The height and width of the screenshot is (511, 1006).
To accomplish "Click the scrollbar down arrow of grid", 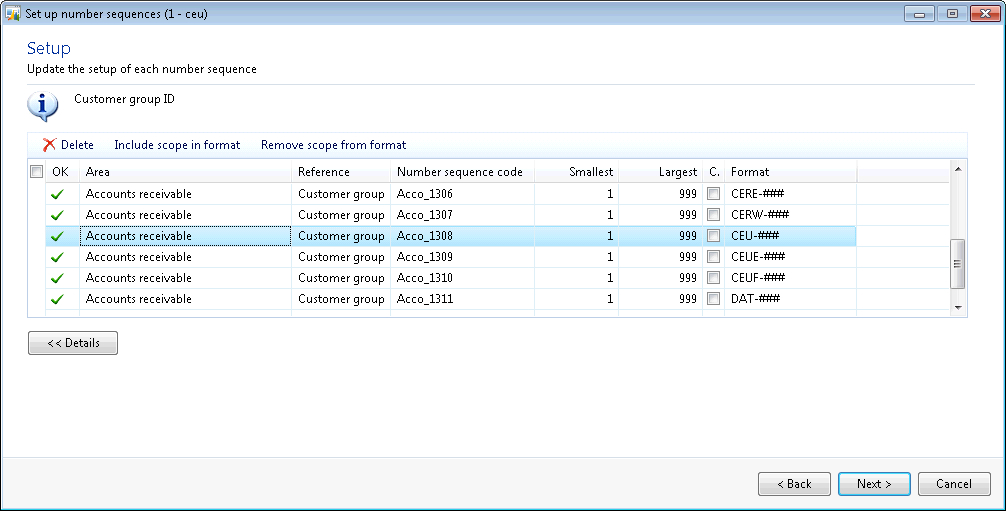I will coord(958,307).
